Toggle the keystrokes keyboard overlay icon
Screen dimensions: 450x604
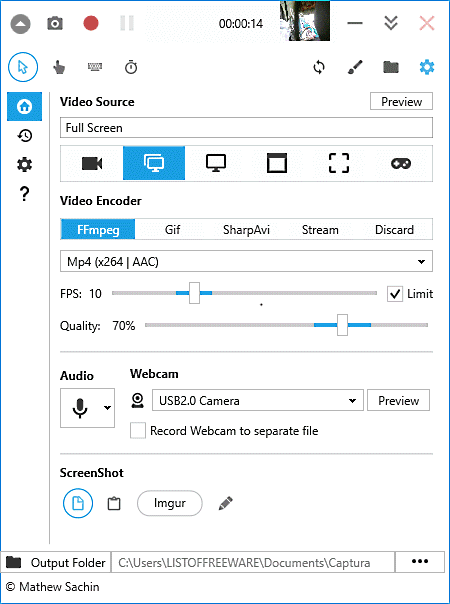(x=95, y=67)
